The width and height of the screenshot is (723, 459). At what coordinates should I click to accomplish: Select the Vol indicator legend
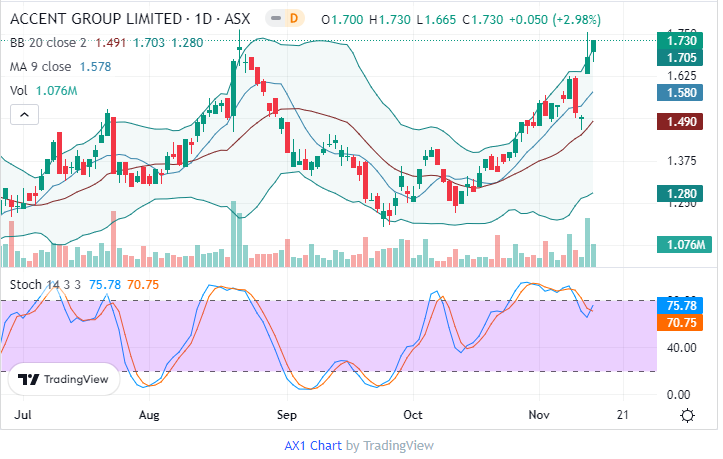19,90
